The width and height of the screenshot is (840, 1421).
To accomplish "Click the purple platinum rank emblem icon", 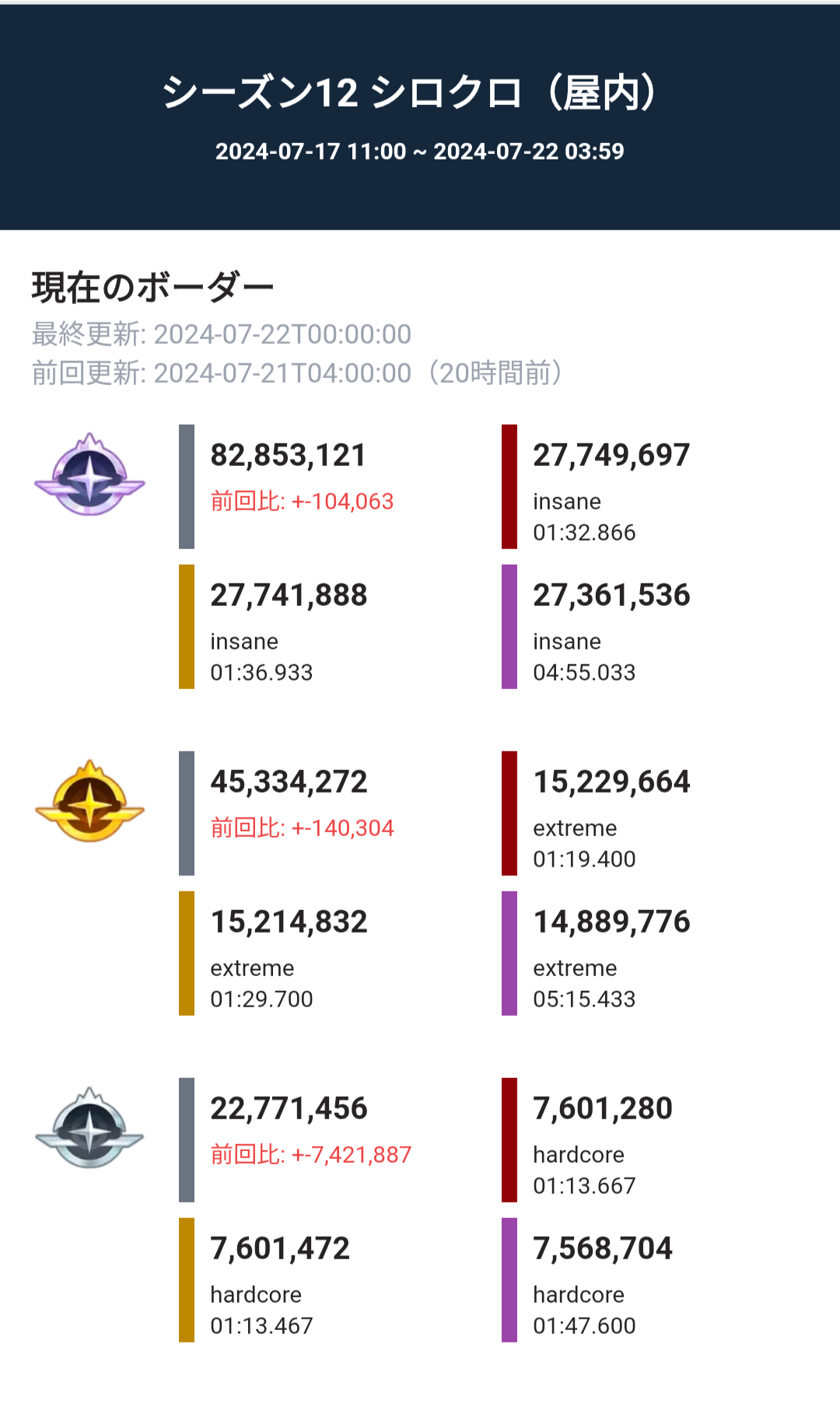I will (90, 475).
